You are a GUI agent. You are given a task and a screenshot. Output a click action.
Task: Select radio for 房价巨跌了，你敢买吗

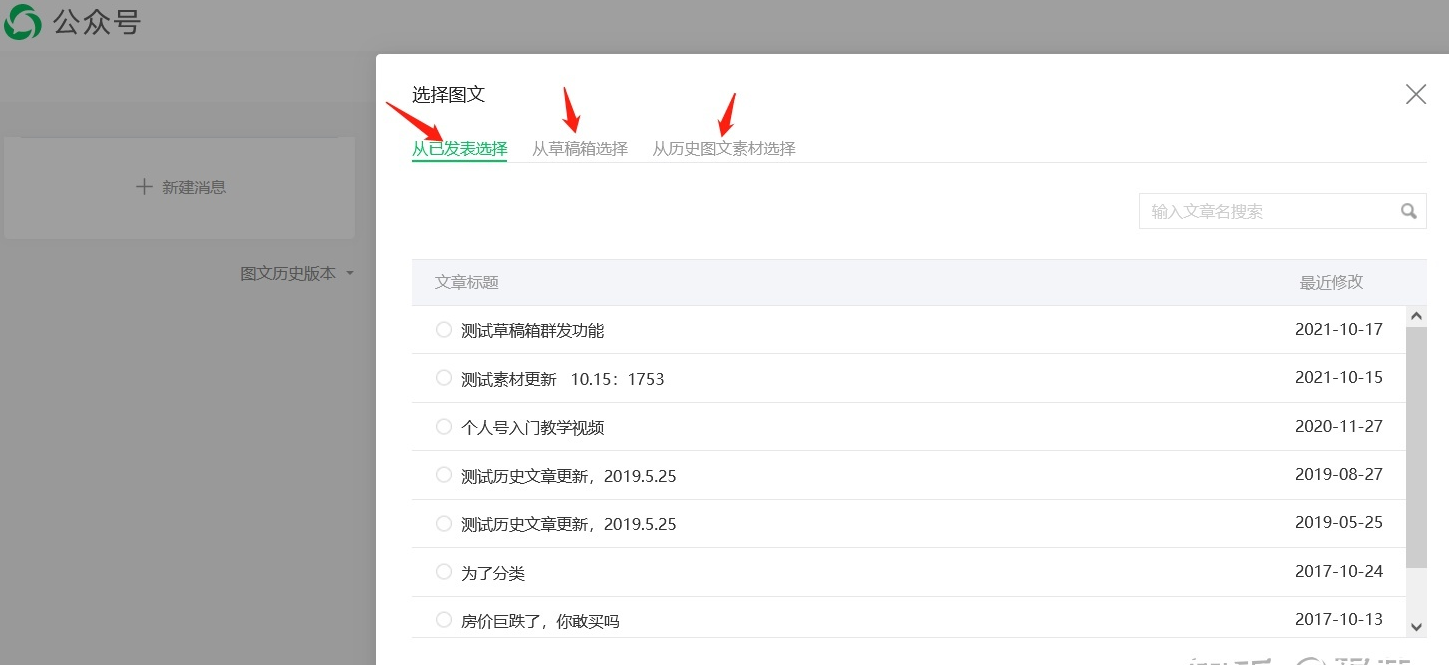click(x=444, y=620)
